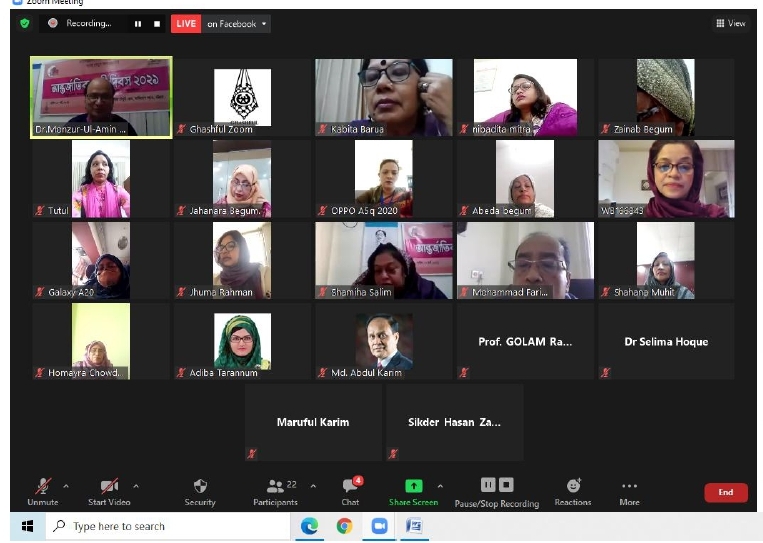Click muted mic icon on Prof. GOLAM tile
The height and width of the screenshot is (543, 763).
[464, 373]
